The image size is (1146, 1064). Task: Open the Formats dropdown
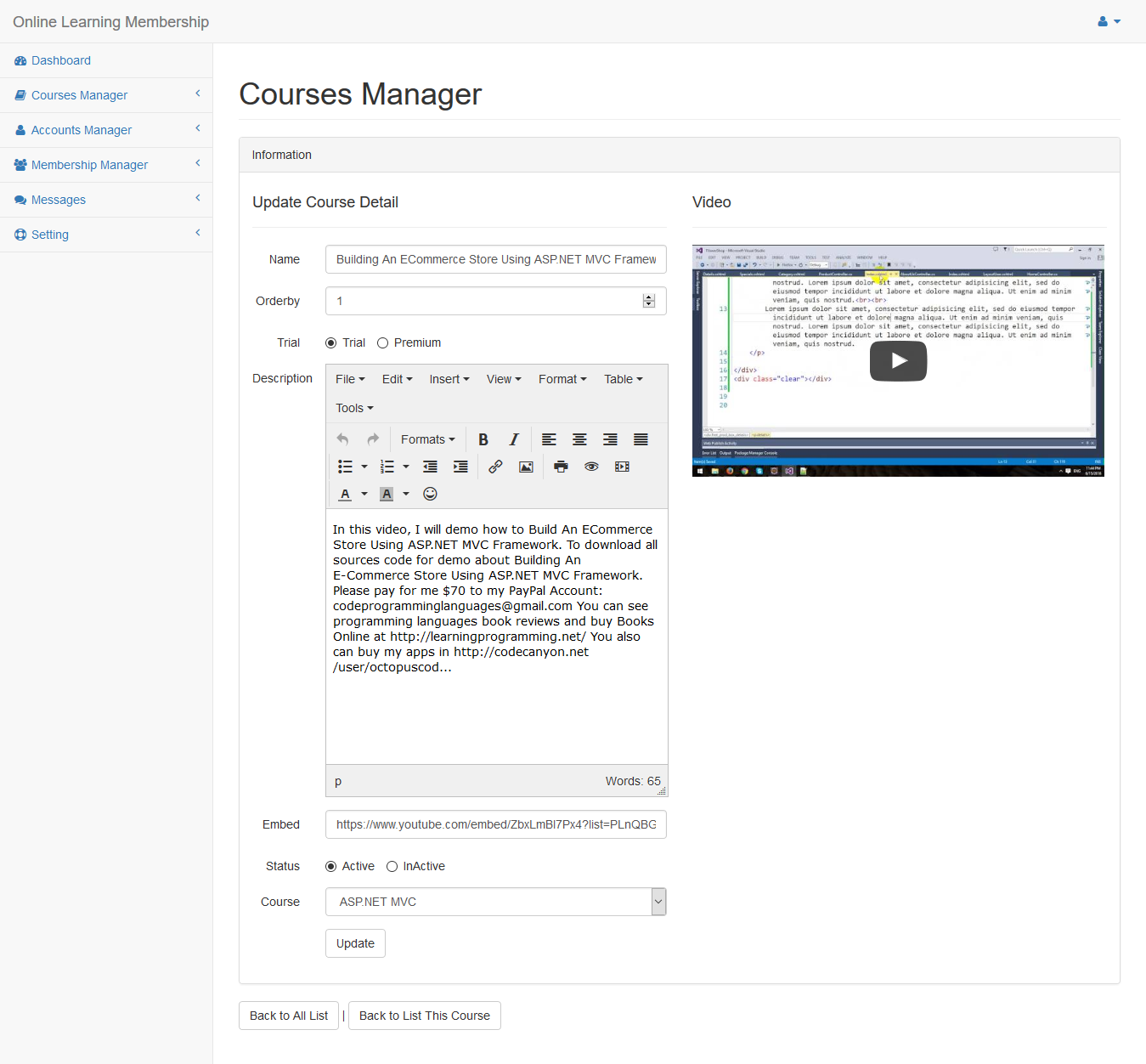pyautogui.click(x=427, y=439)
